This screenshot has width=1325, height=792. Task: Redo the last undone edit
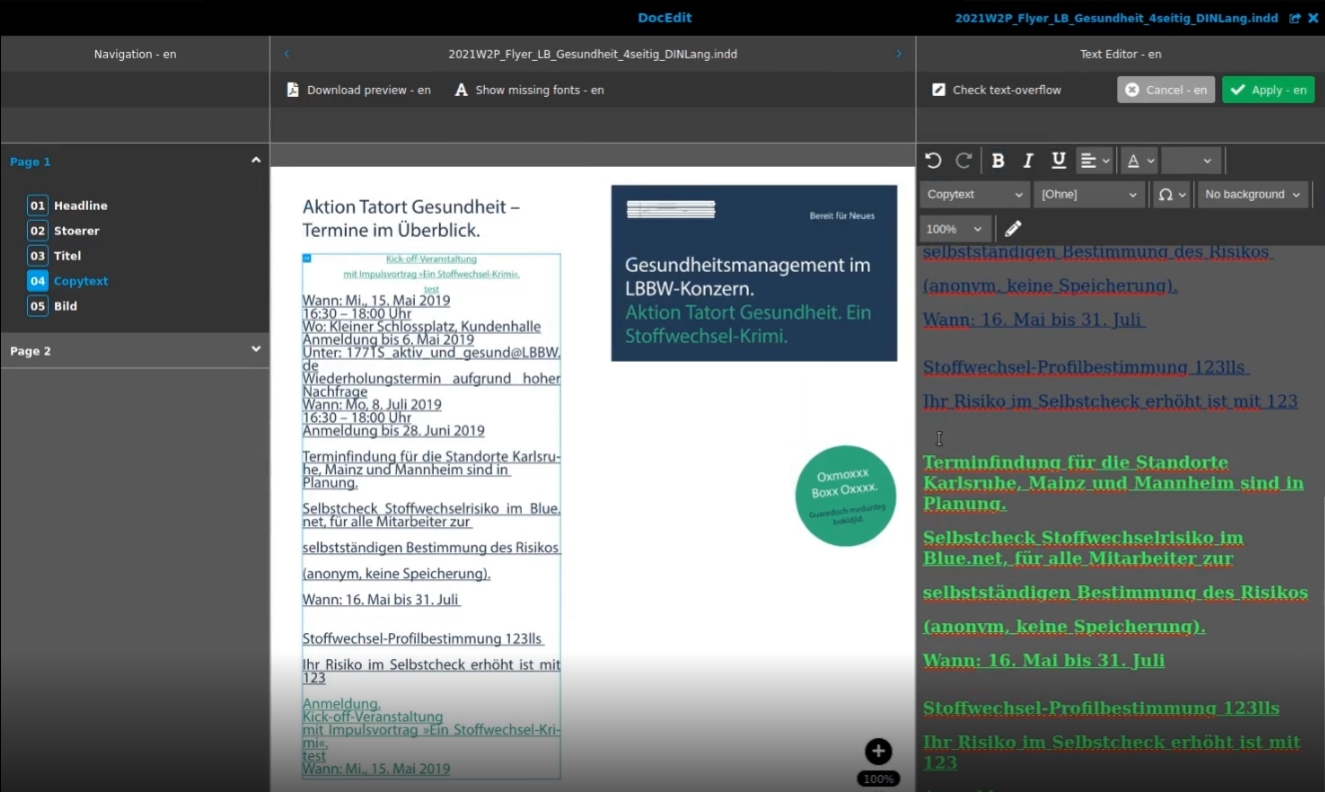(964, 161)
